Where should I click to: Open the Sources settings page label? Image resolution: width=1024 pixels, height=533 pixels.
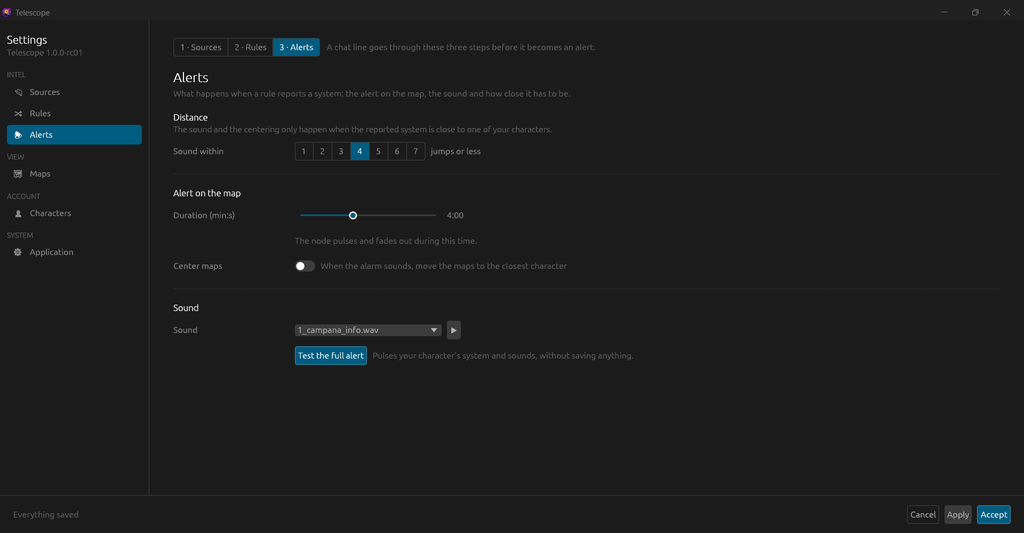click(x=44, y=92)
